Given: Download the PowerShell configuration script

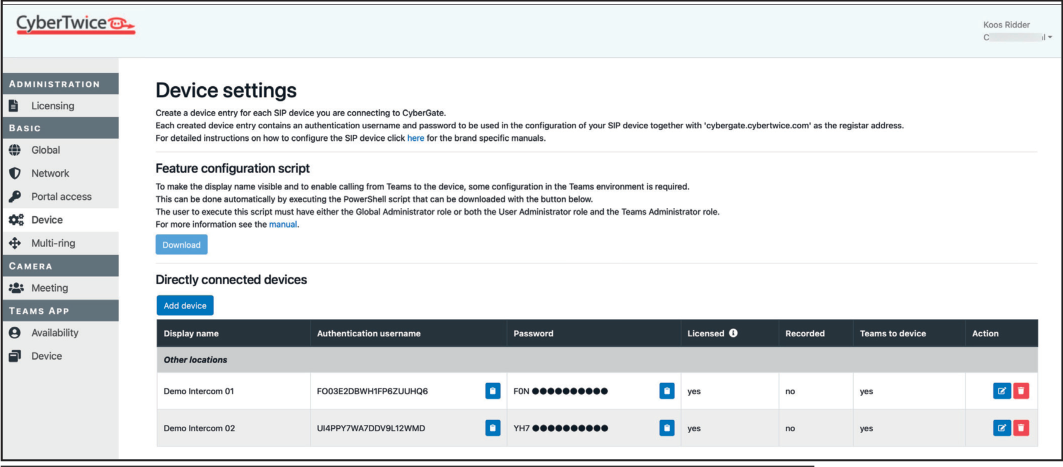Looking at the screenshot, I should [x=181, y=245].
